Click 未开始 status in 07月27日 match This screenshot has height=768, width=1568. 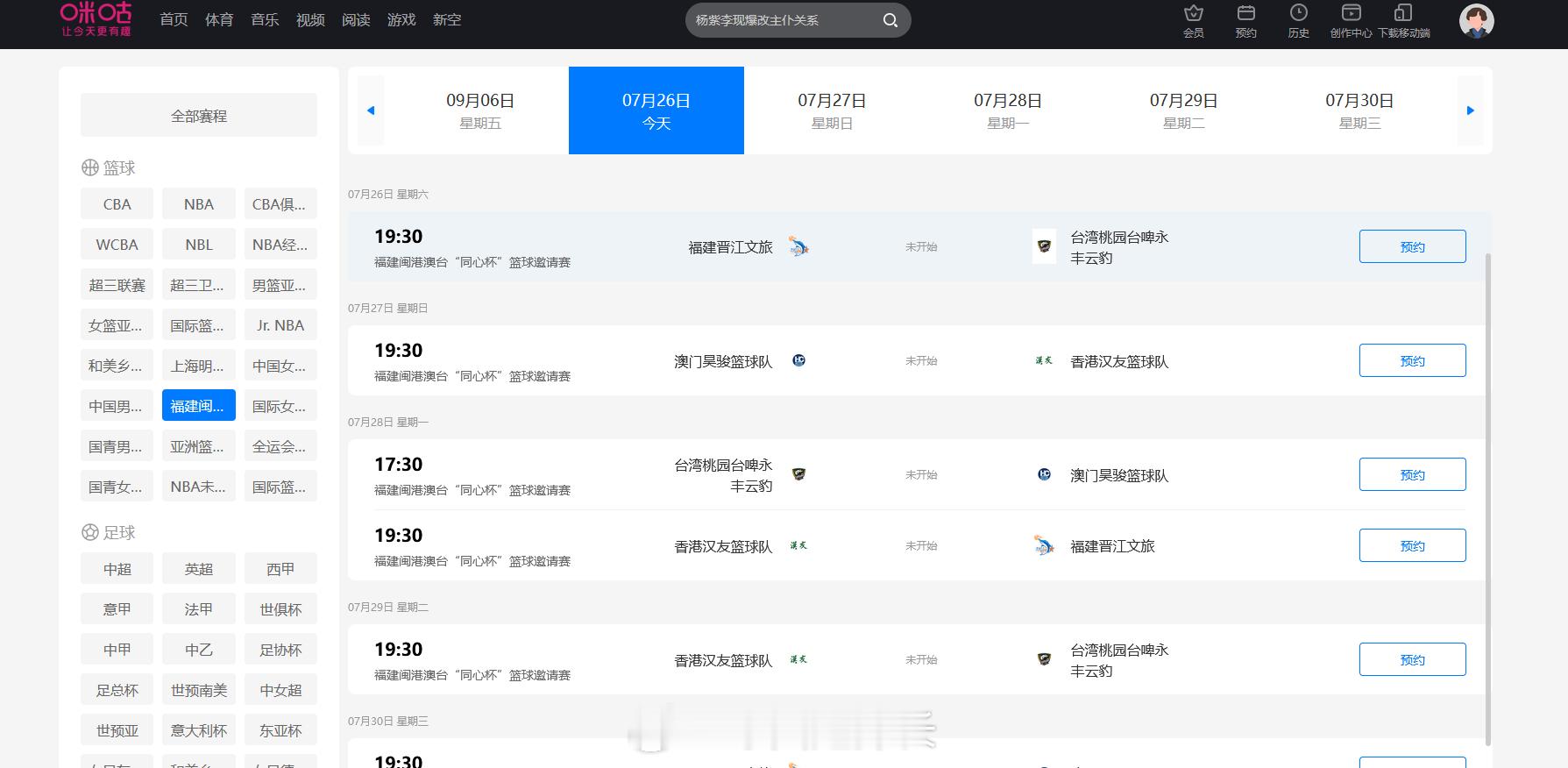click(921, 360)
